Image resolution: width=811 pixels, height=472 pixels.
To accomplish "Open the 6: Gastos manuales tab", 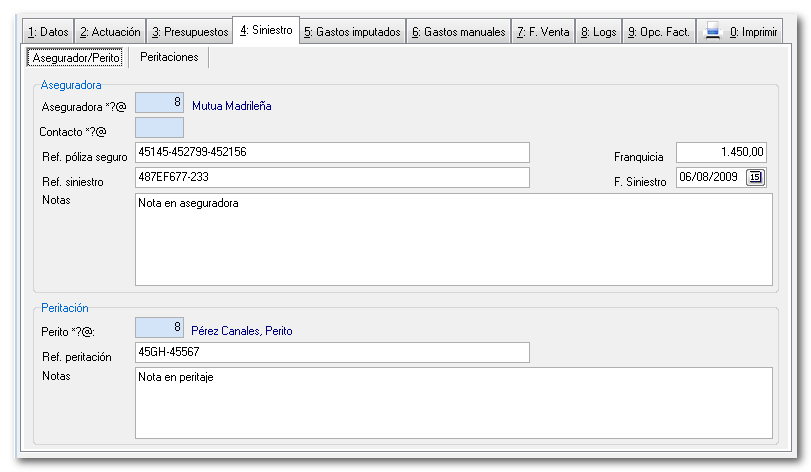I will (x=458, y=32).
